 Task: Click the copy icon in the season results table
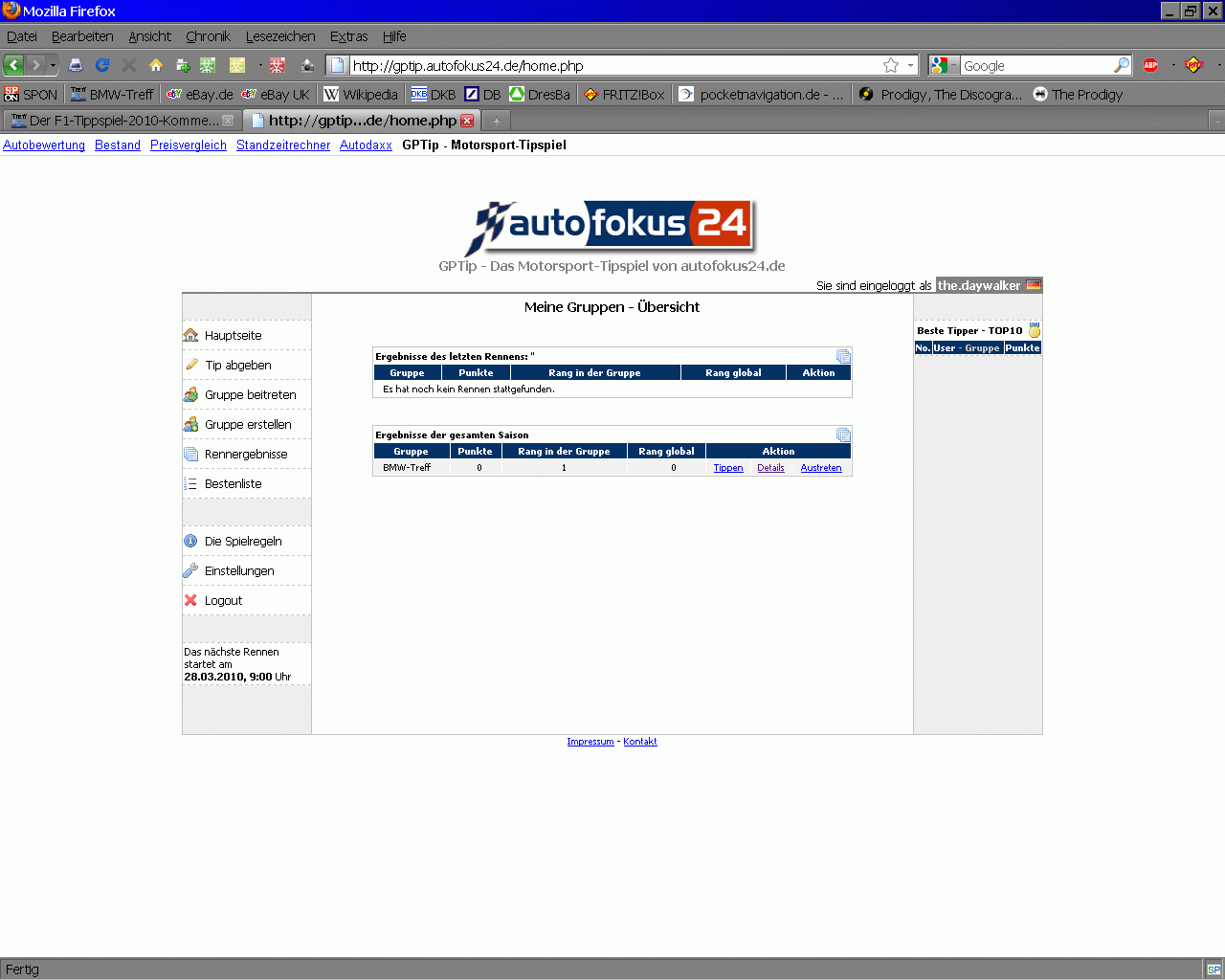(x=843, y=434)
